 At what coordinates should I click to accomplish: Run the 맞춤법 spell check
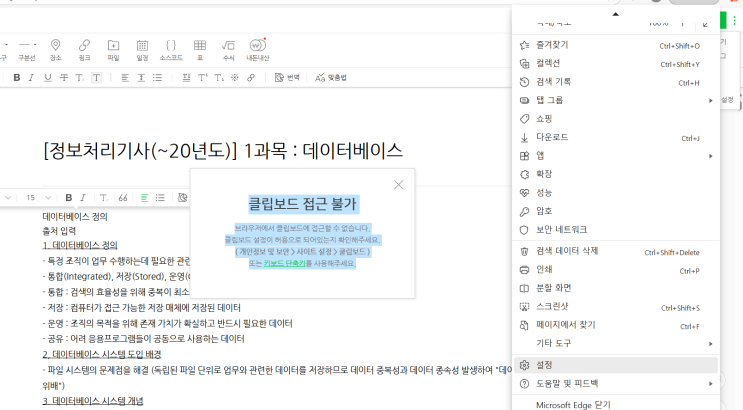pos(331,78)
